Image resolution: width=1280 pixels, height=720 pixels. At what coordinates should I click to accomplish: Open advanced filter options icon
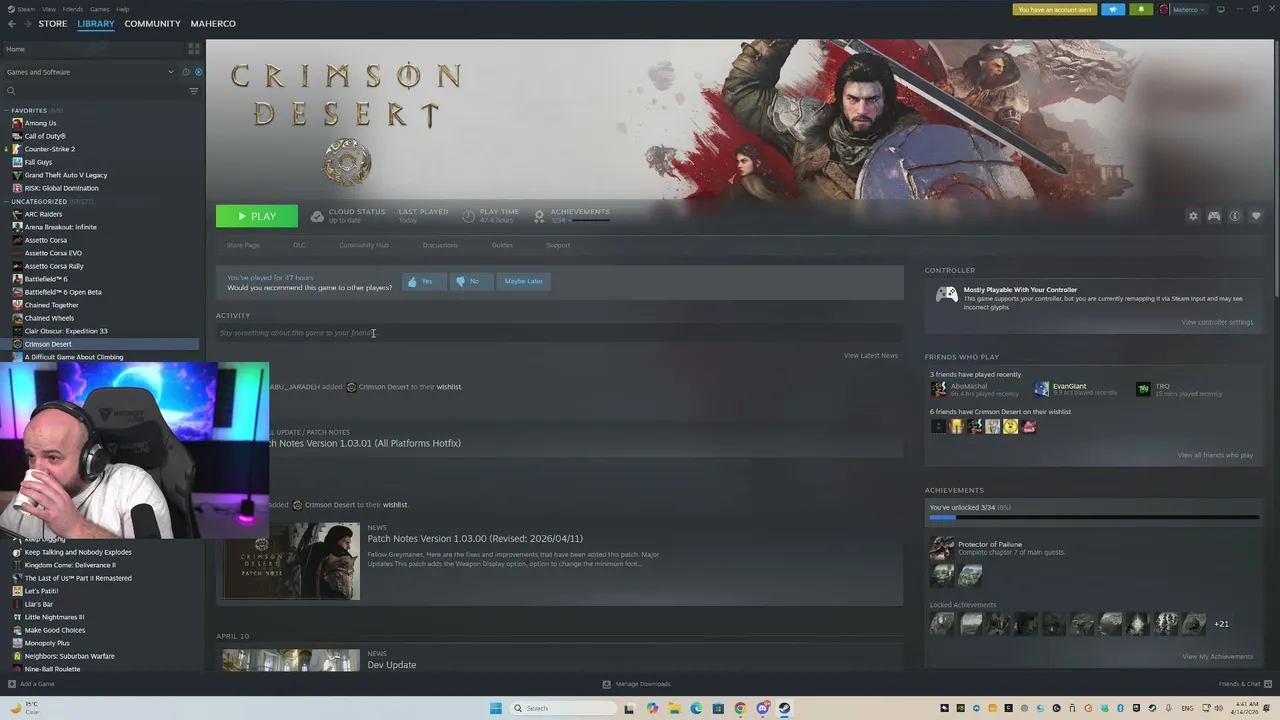pos(194,91)
